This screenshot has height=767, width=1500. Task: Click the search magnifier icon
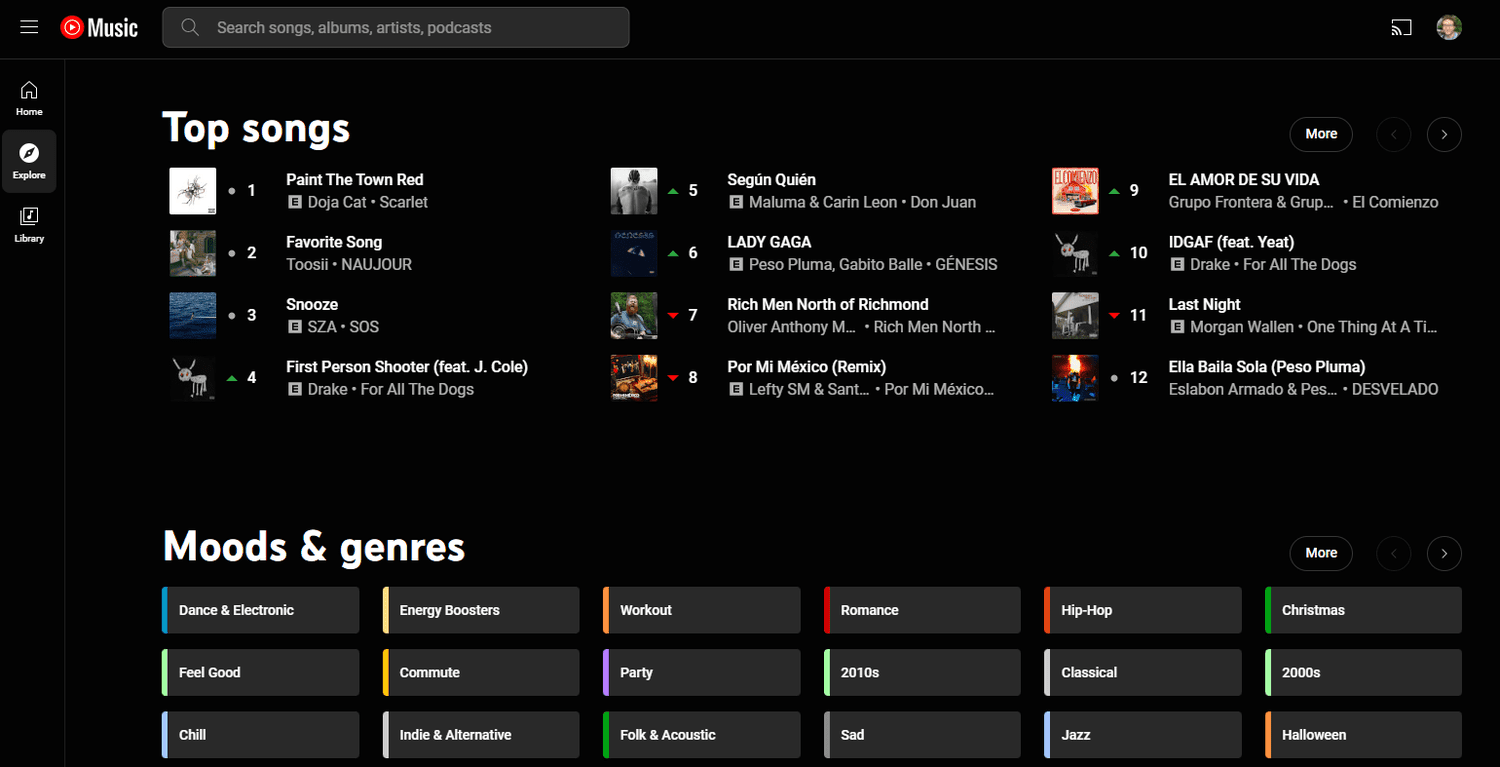pyautogui.click(x=190, y=27)
